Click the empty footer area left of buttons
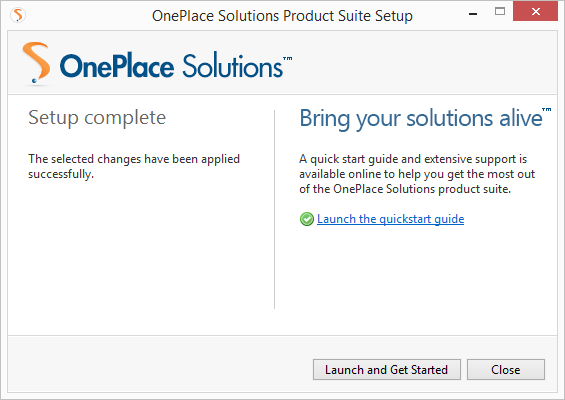Viewport: 565px width, 400px height. [x=160, y=364]
